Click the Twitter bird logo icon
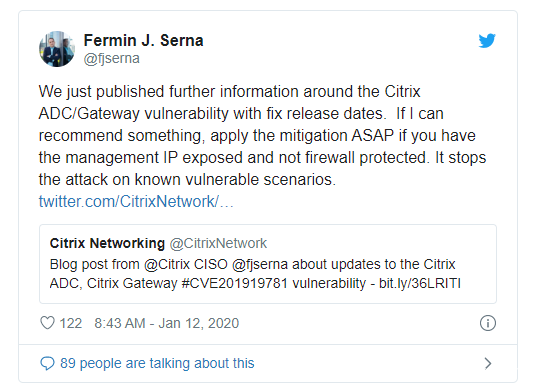 click(x=487, y=40)
